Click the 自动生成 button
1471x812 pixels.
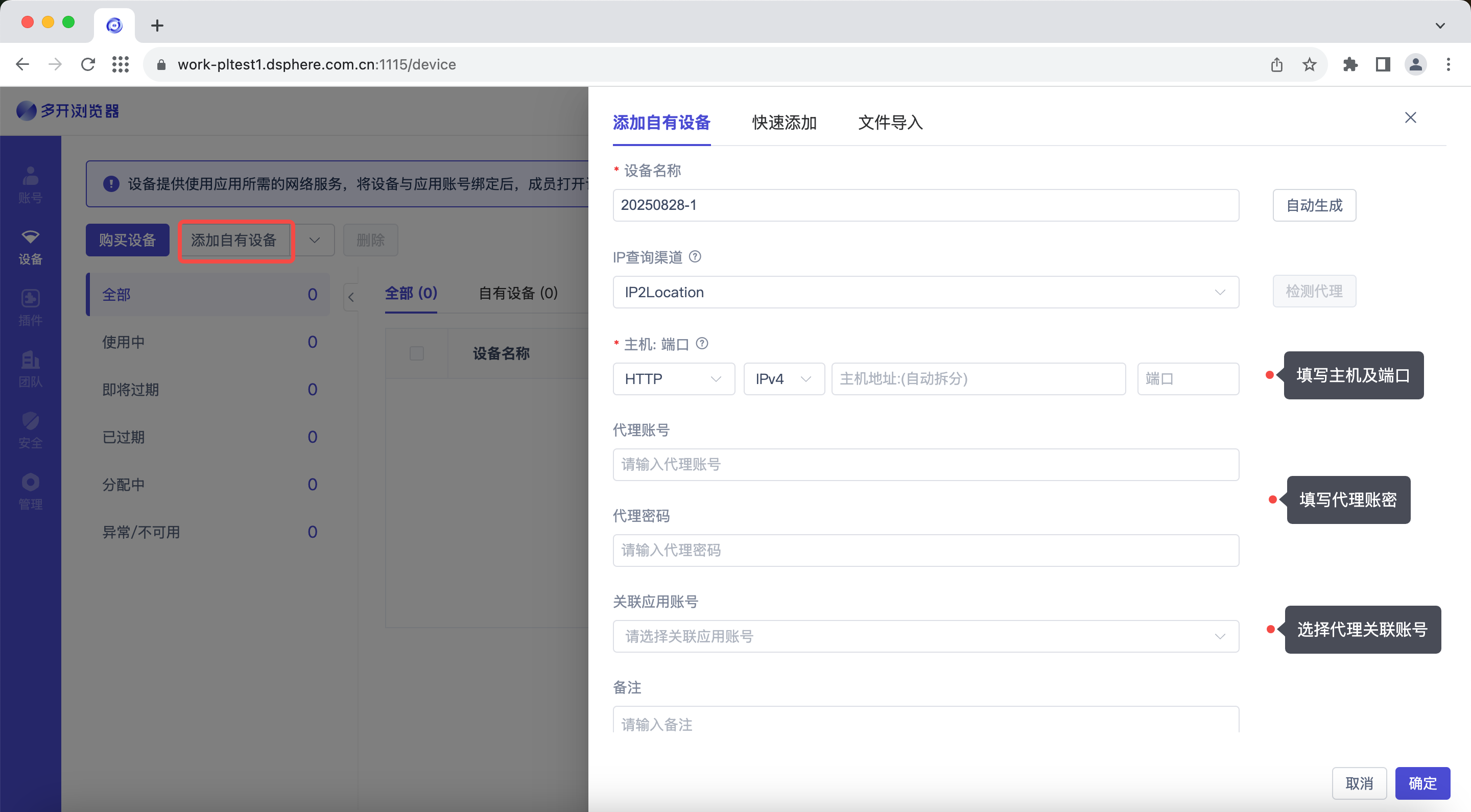click(1314, 205)
